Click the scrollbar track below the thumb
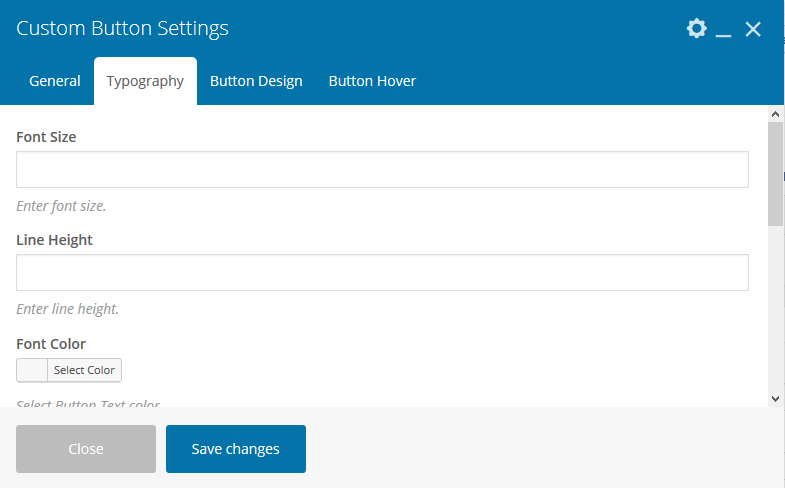Viewport: 785px width, 488px height. (775, 310)
